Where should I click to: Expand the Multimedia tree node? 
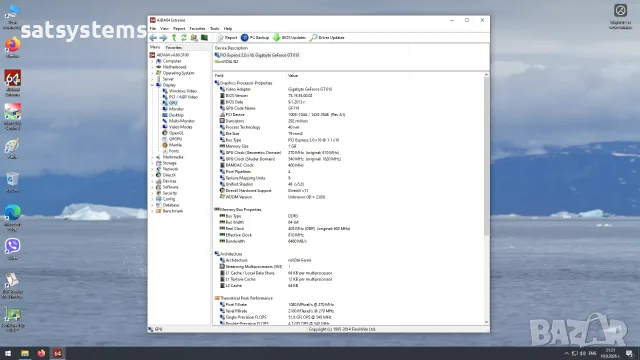153,157
